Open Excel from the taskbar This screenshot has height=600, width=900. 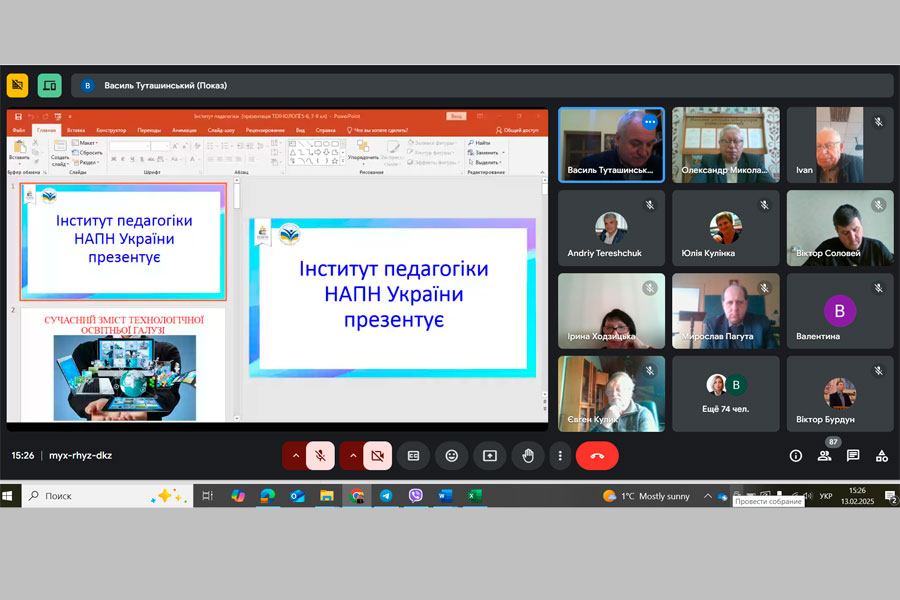475,496
